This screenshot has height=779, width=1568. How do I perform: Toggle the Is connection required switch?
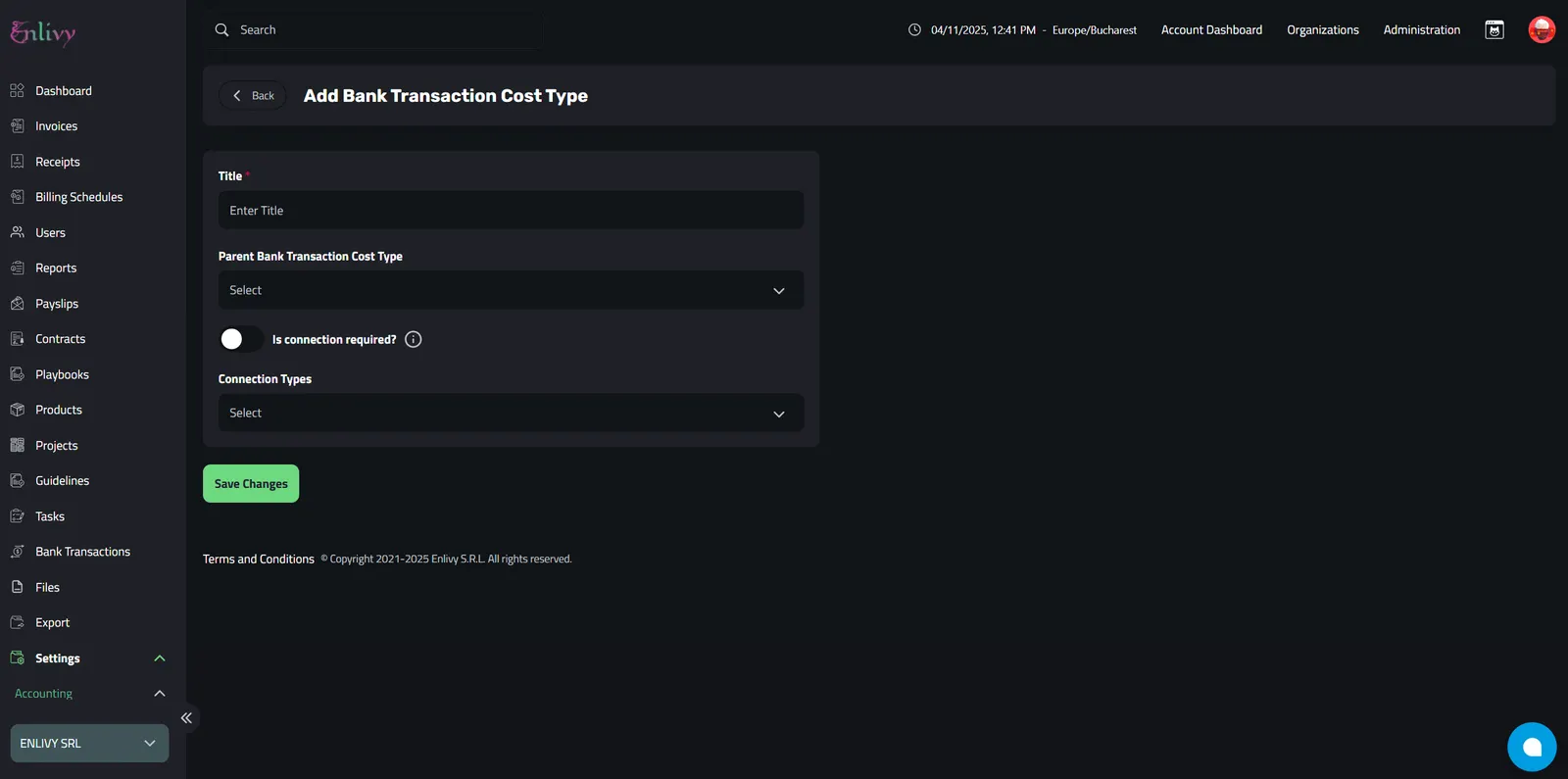pos(241,339)
